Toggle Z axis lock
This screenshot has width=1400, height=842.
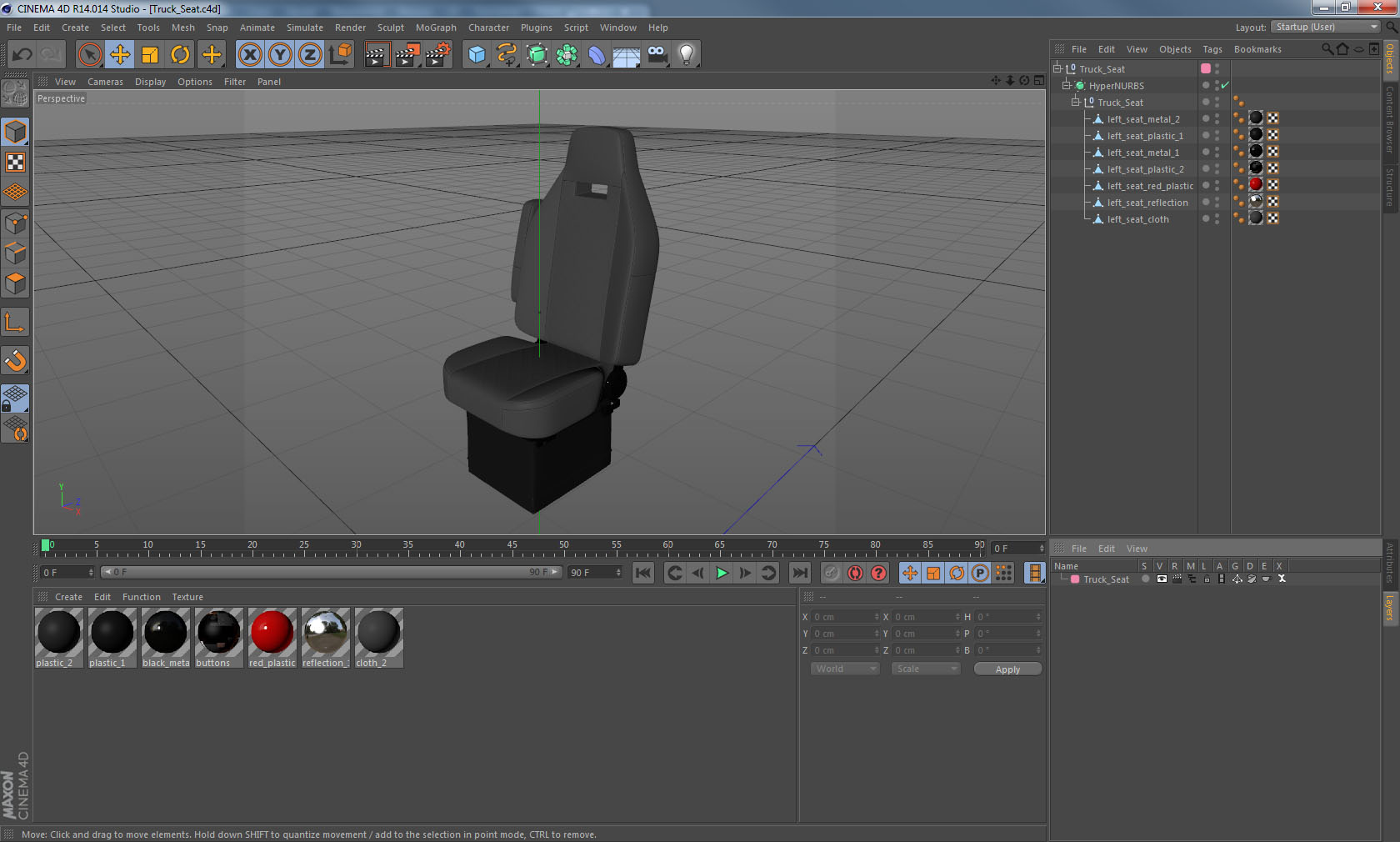click(x=310, y=55)
